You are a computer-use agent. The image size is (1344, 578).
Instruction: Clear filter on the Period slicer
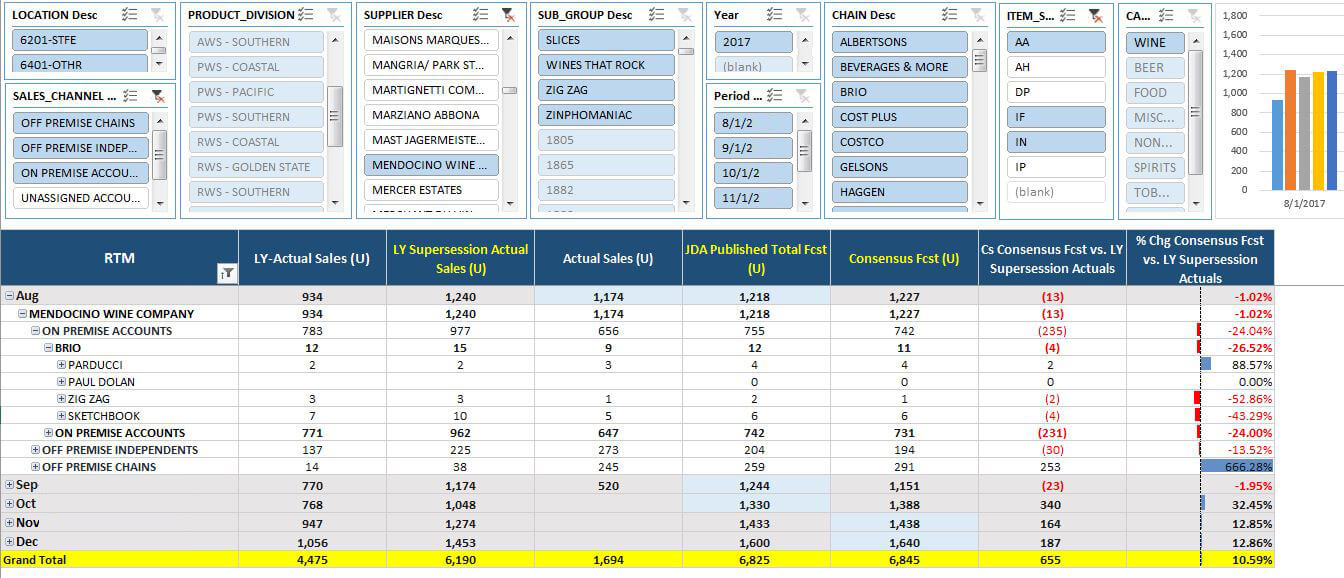click(803, 96)
